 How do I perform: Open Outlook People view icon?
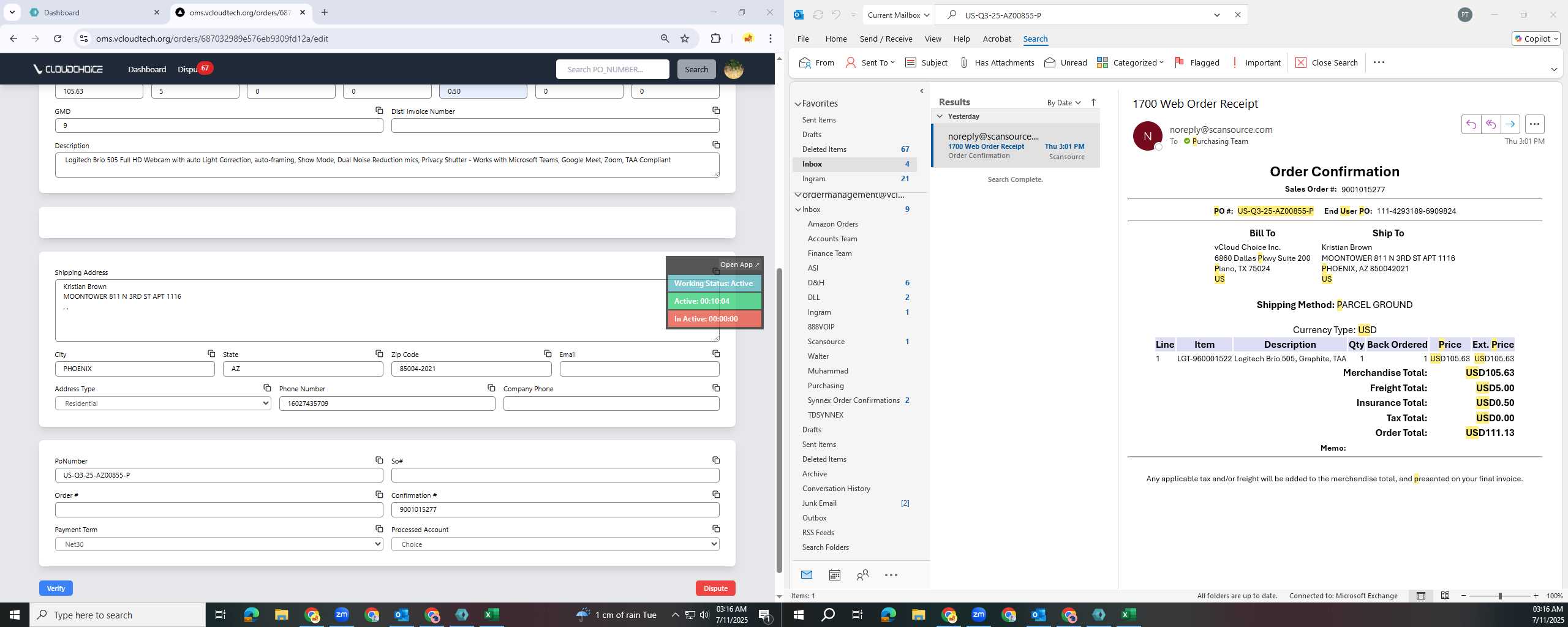[862, 574]
